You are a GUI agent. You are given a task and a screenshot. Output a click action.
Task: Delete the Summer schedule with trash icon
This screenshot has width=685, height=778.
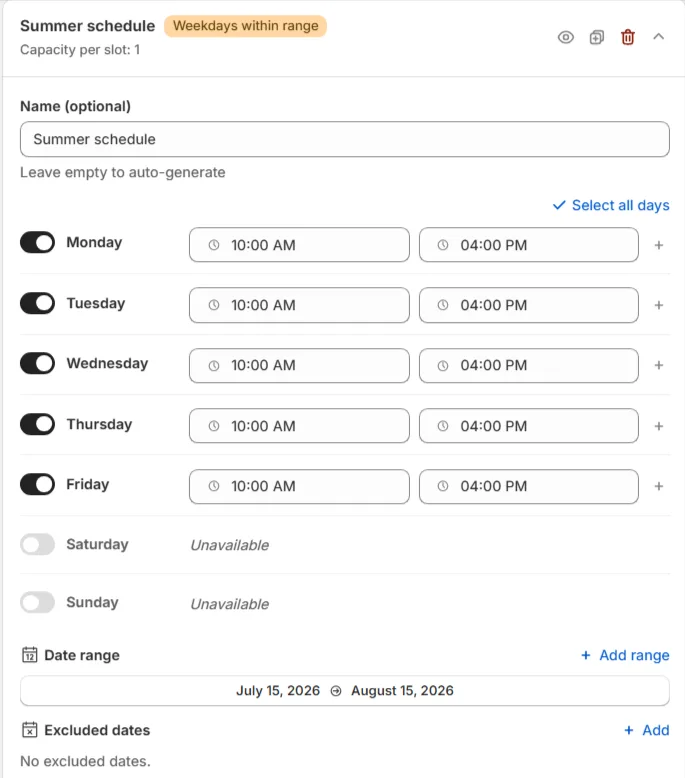(628, 37)
